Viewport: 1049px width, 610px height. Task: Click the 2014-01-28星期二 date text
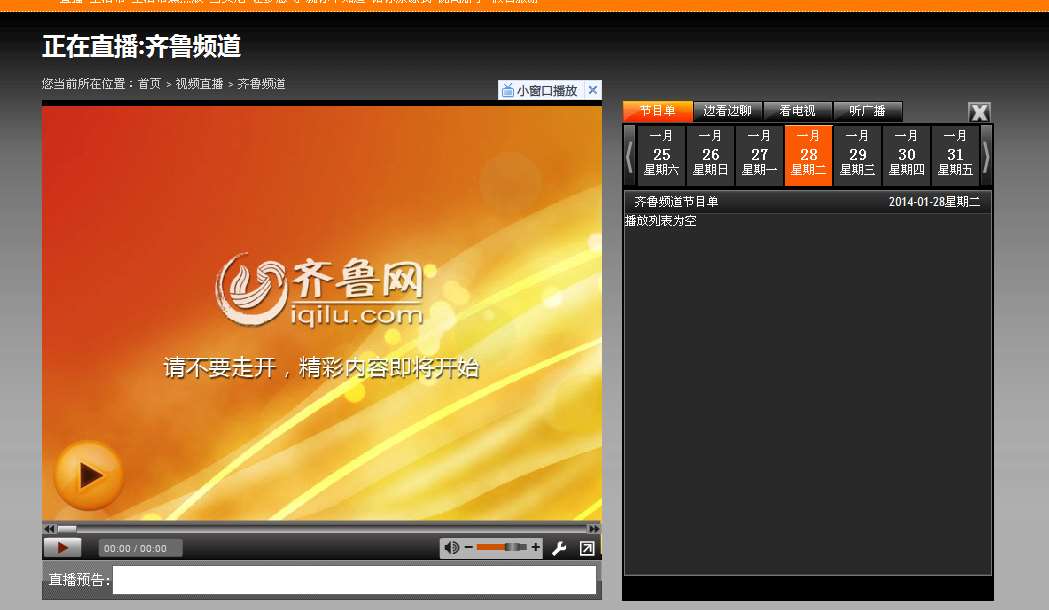coord(934,201)
